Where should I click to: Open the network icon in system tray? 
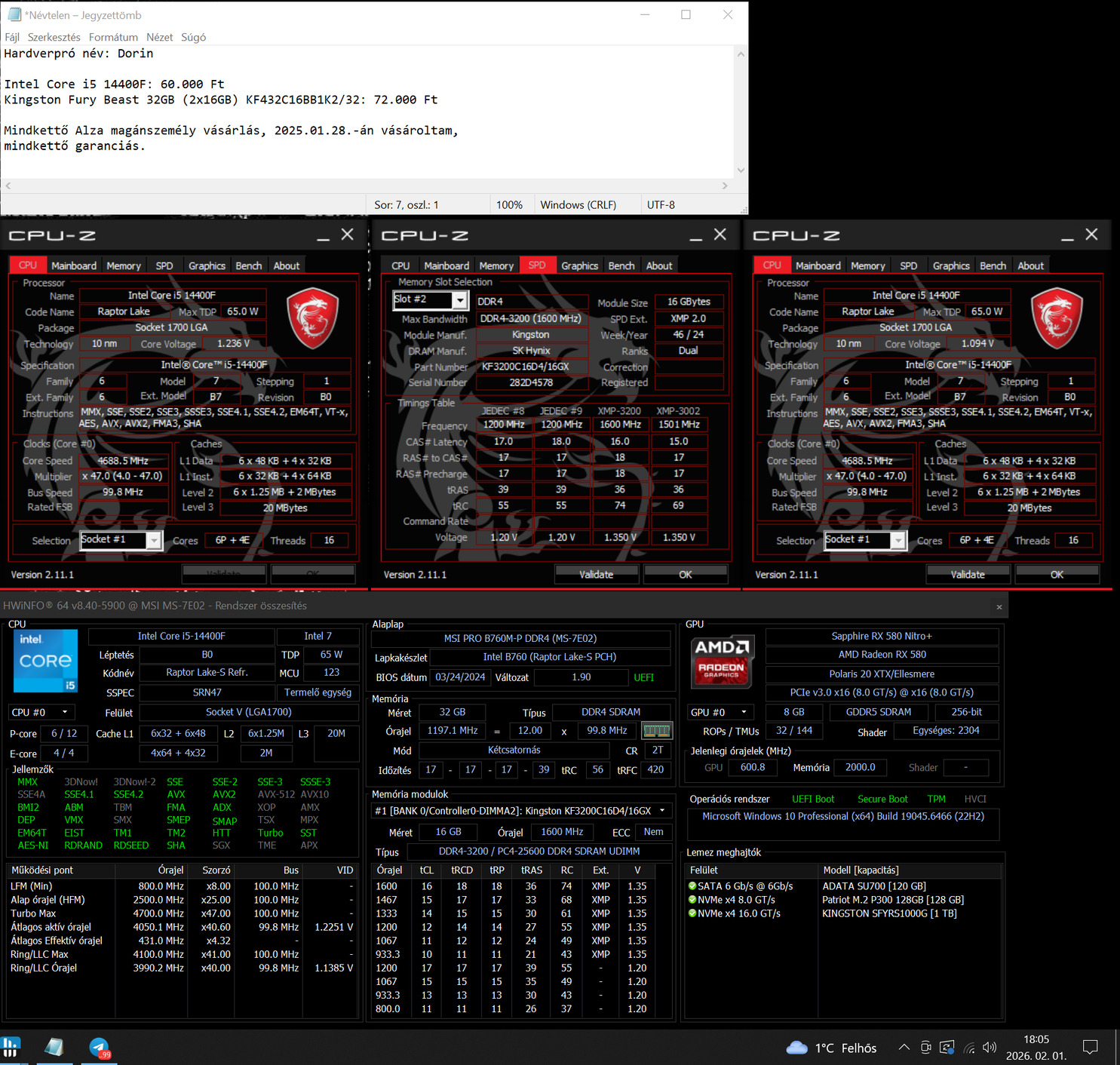pos(969,1048)
